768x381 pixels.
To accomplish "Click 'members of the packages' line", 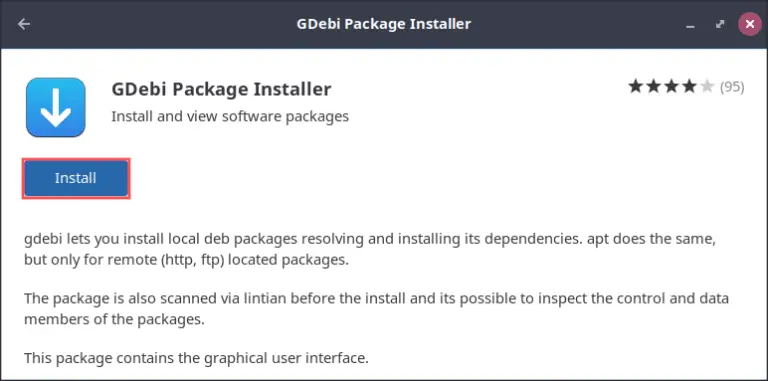I will point(114,320).
